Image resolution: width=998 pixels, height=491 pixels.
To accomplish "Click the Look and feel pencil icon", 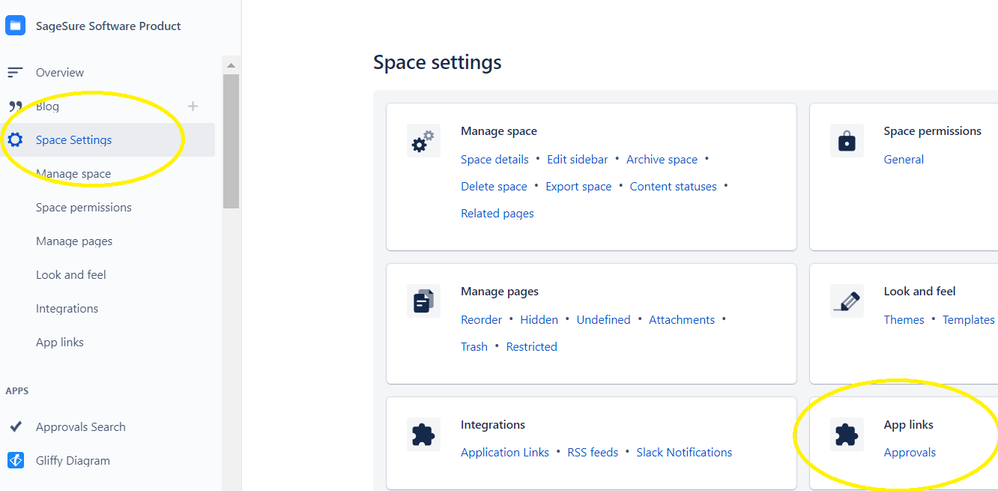I will 847,301.
